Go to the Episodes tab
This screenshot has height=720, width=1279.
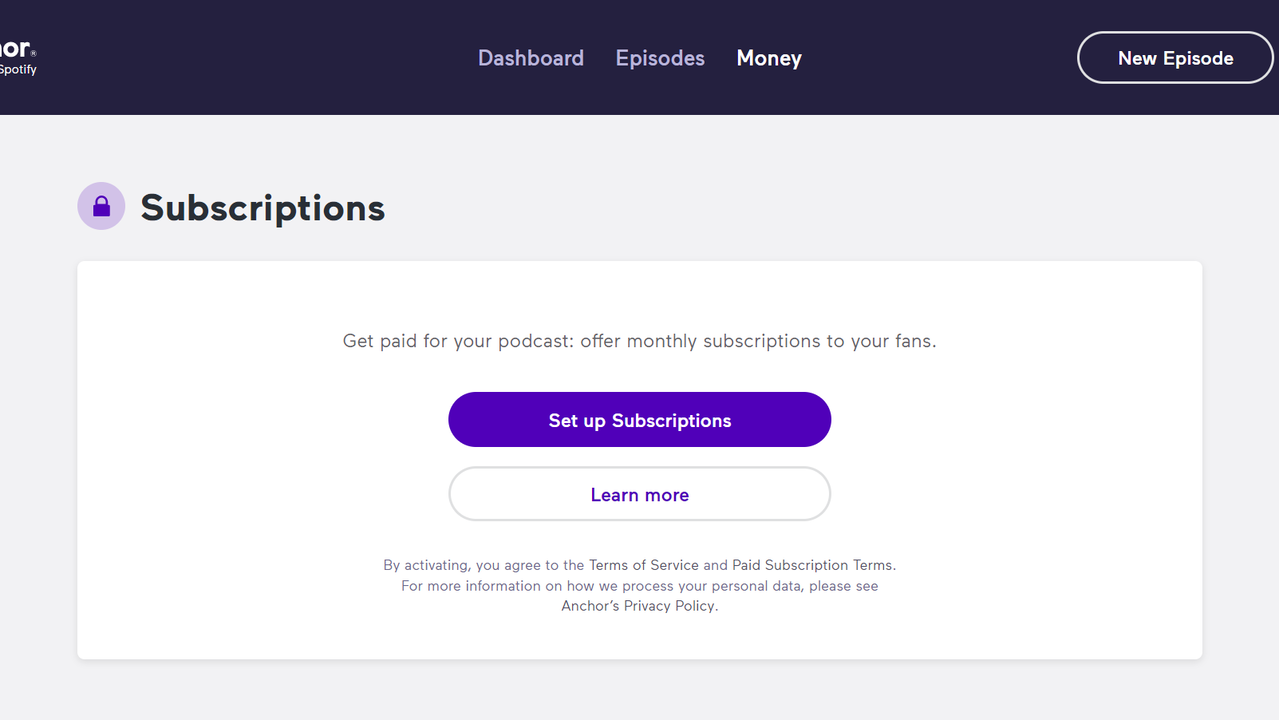pos(660,58)
